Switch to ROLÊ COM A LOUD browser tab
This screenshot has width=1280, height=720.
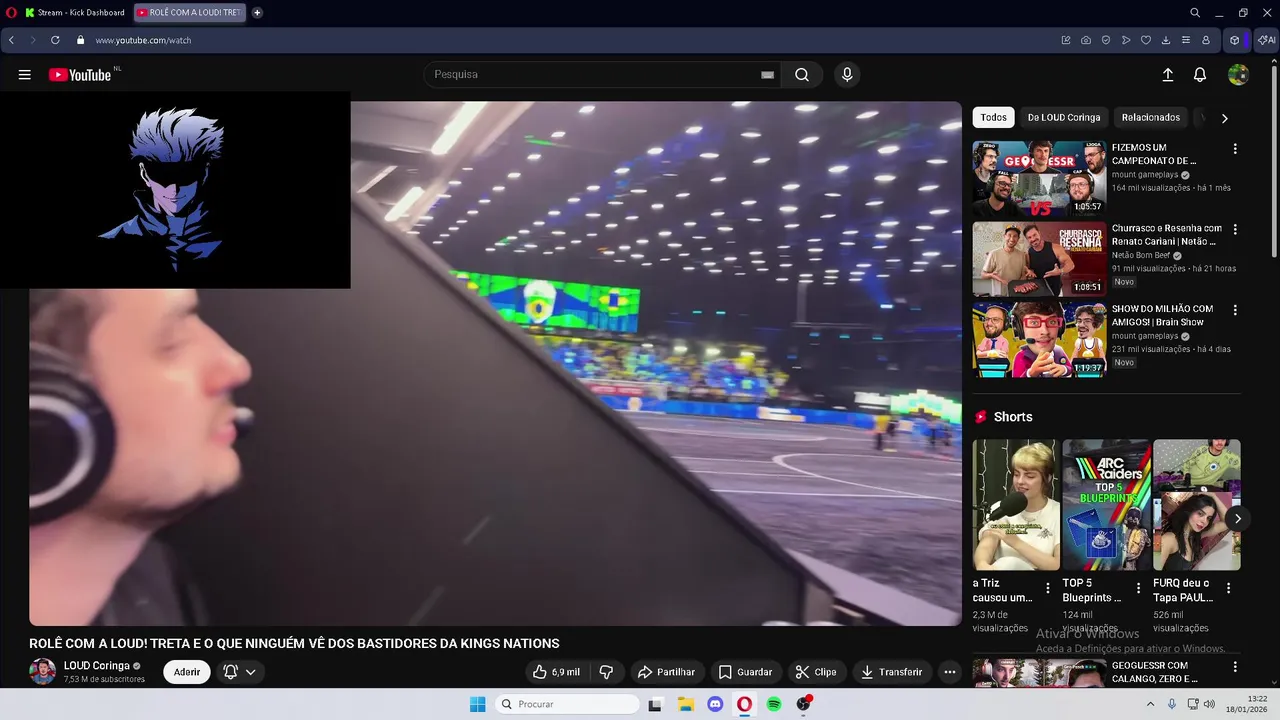(189, 13)
